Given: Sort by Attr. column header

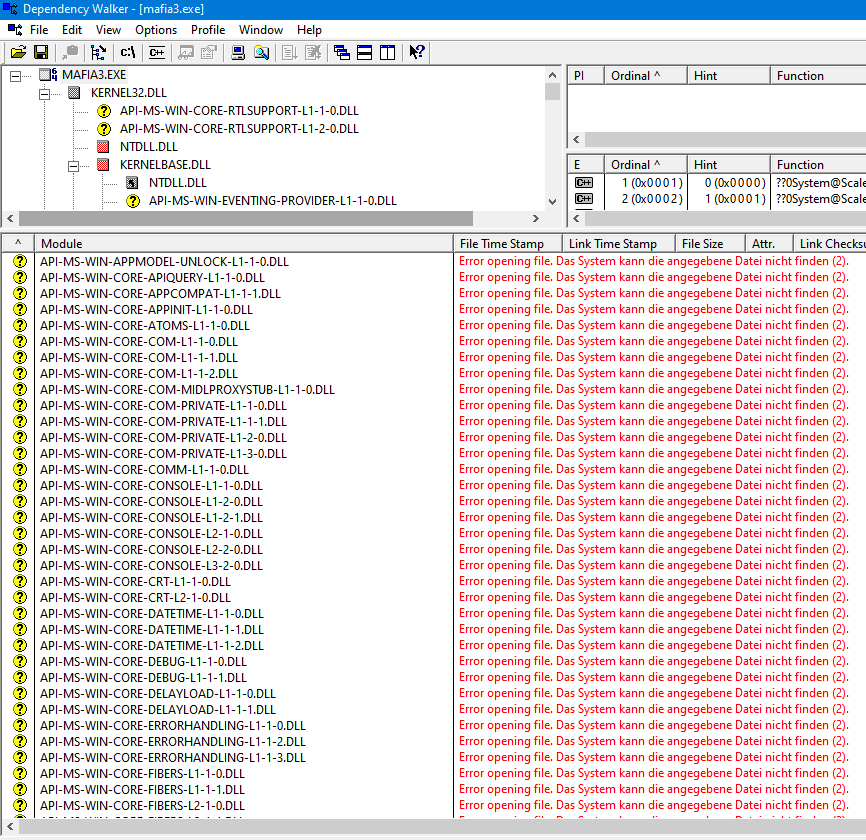Looking at the screenshot, I should [769, 244].
